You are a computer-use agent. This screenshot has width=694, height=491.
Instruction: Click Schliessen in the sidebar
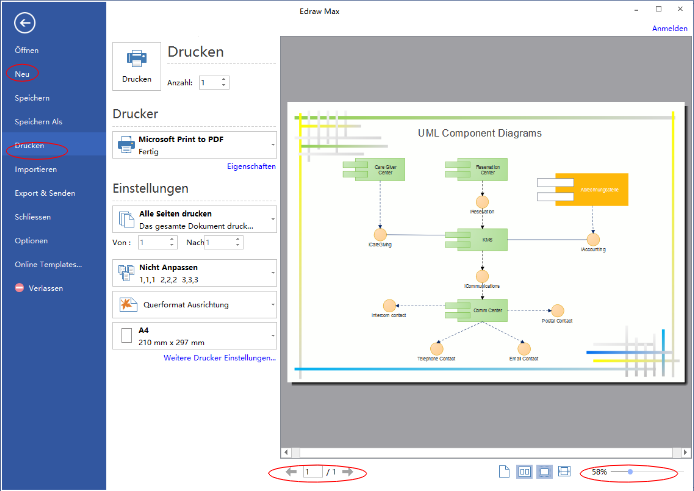click(x=32, y=217)
